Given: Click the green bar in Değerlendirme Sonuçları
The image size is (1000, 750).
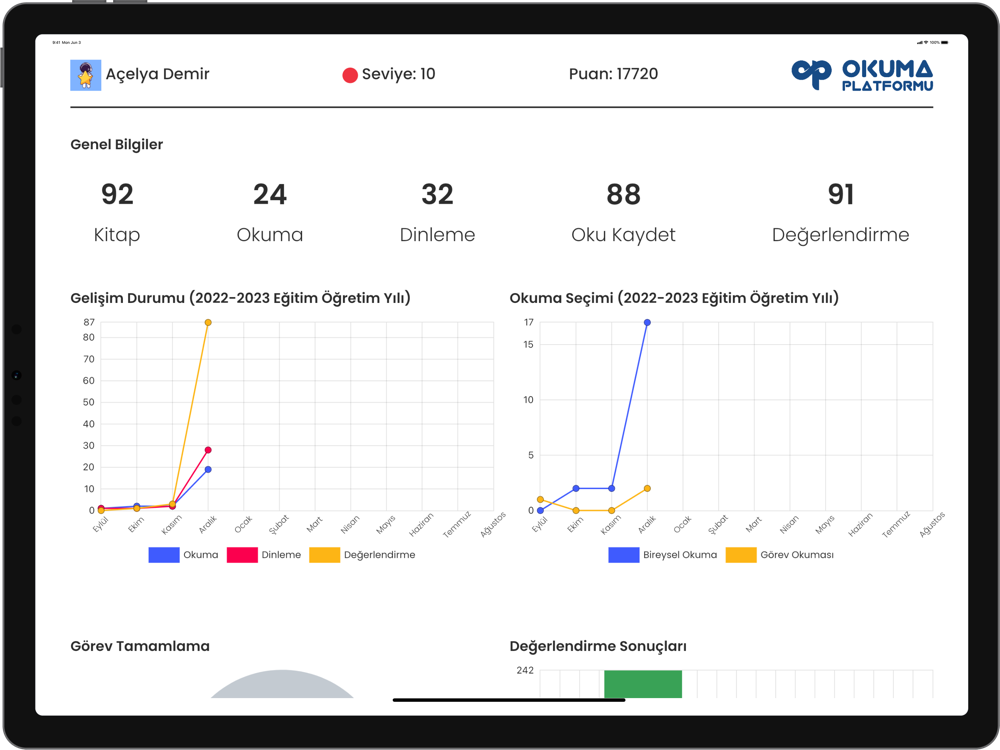Looking at the screenshot, I should [643, 684].
